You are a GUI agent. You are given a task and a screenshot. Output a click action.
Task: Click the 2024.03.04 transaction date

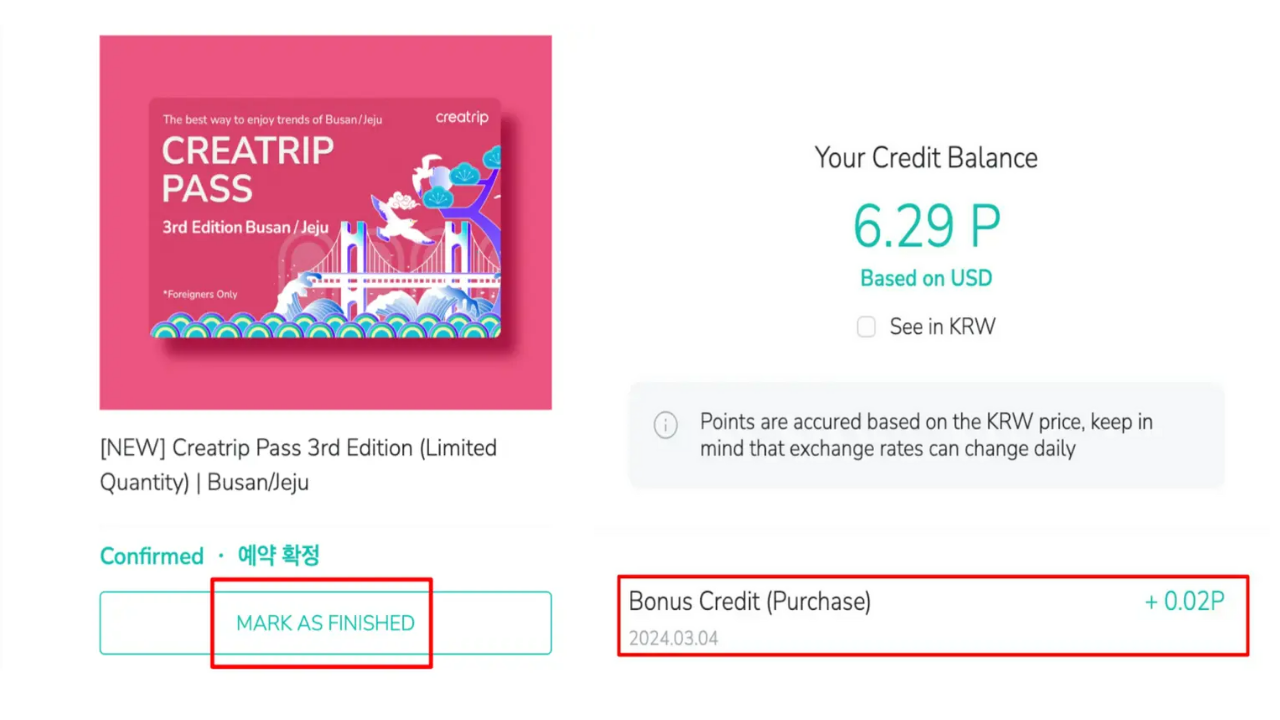[x=673, y=638]
